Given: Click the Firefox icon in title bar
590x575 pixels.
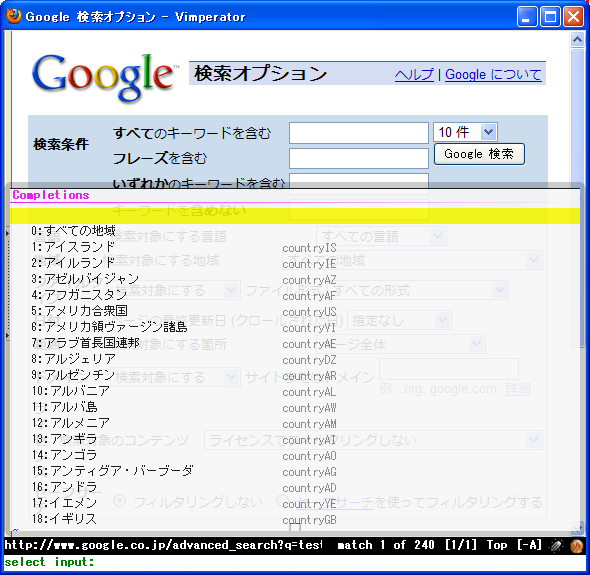Looking at the screenshot, I should (14, 16).
